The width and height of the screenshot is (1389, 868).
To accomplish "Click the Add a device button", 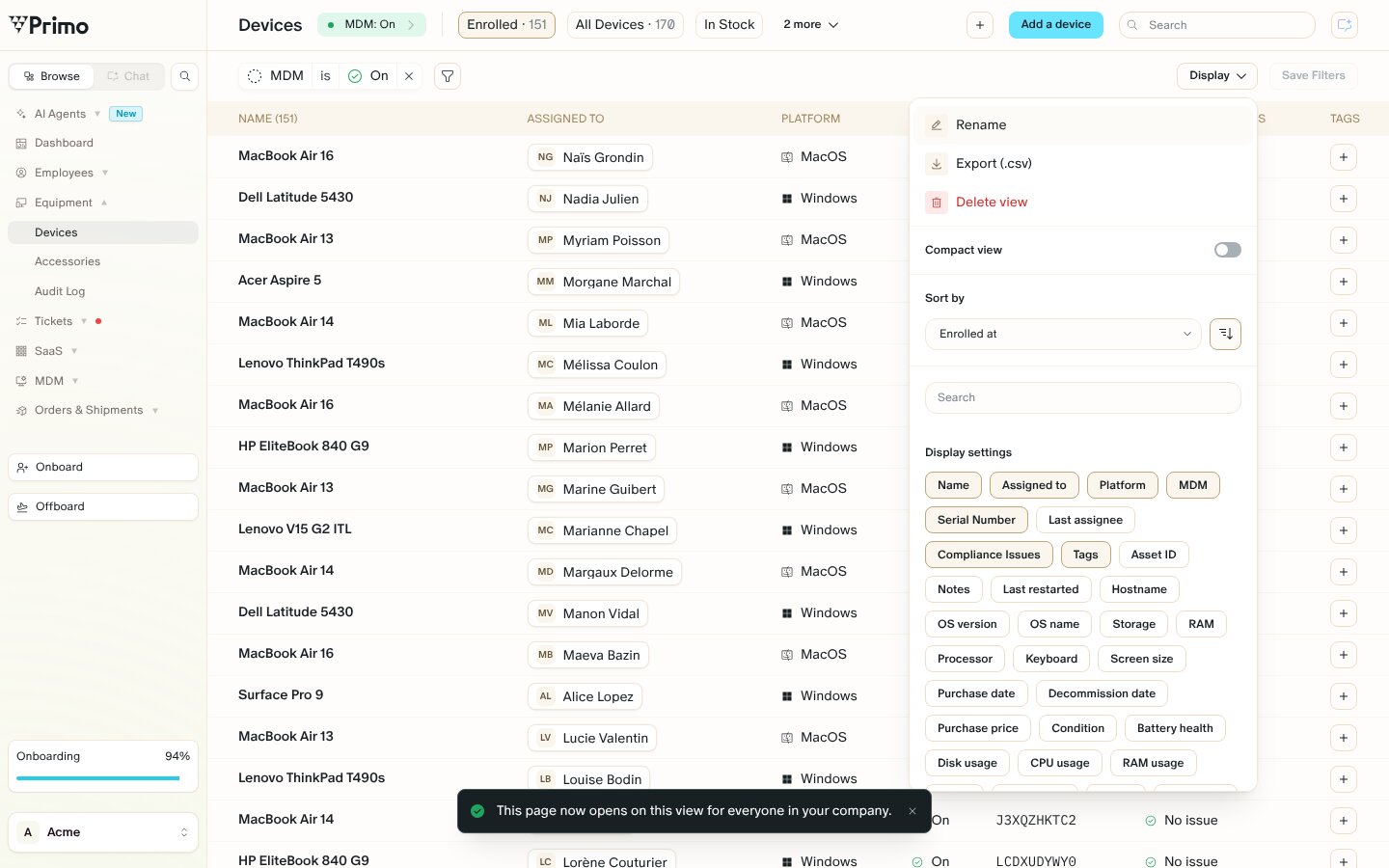I will pyautogui.click(x=1056, y=25).
